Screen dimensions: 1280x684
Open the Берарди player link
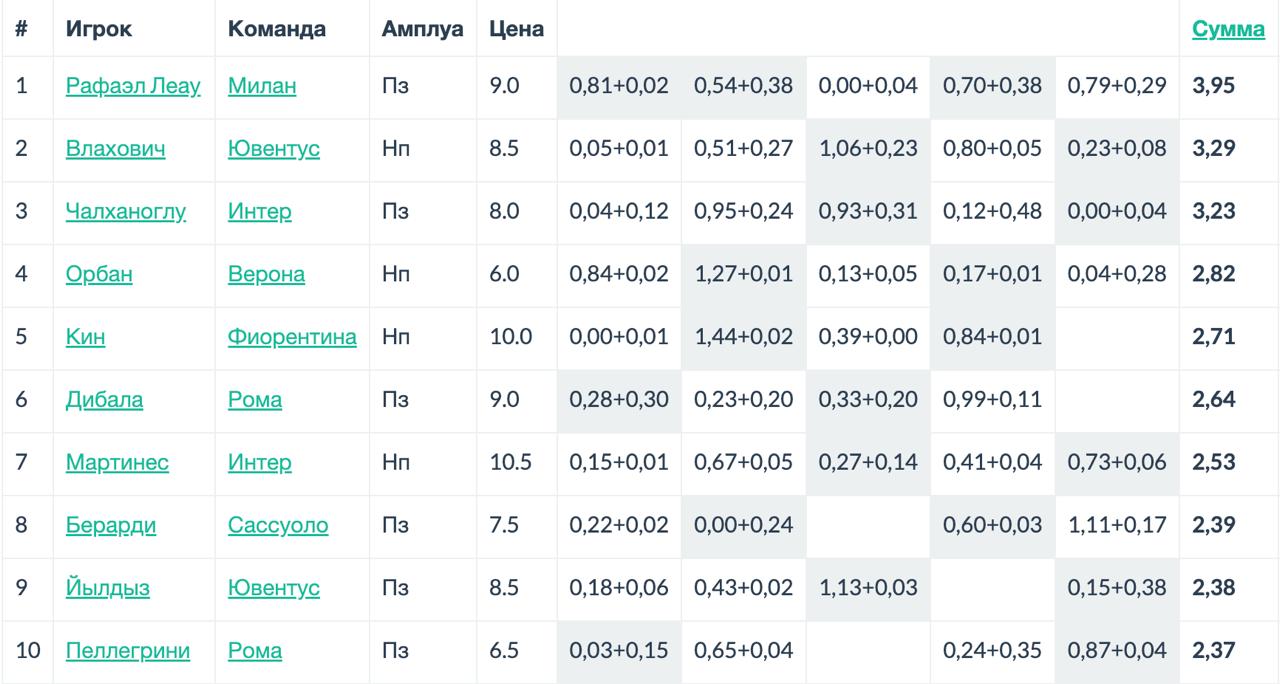[111, 525]
